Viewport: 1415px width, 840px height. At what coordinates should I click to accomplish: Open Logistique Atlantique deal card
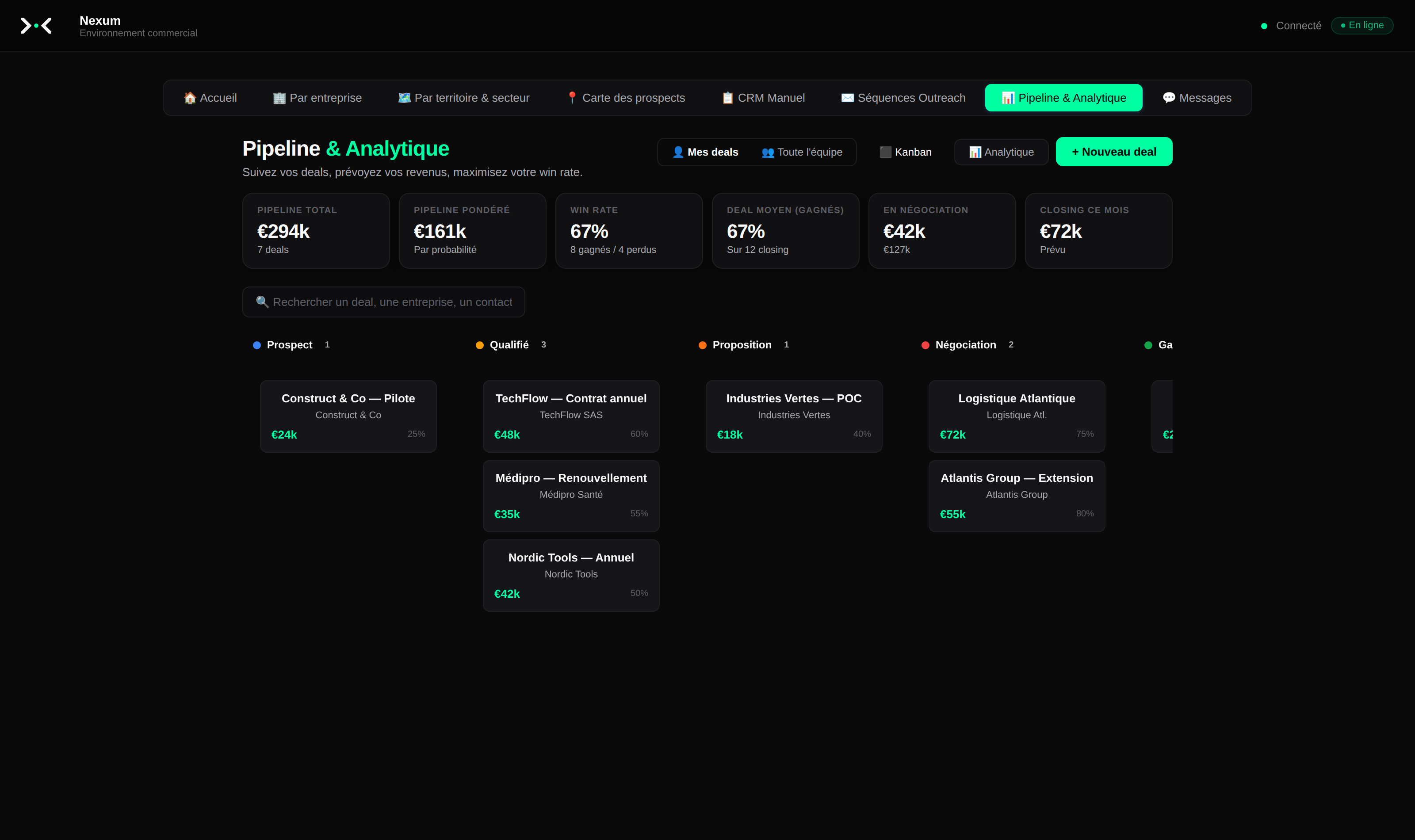[x=1017, y=416]
